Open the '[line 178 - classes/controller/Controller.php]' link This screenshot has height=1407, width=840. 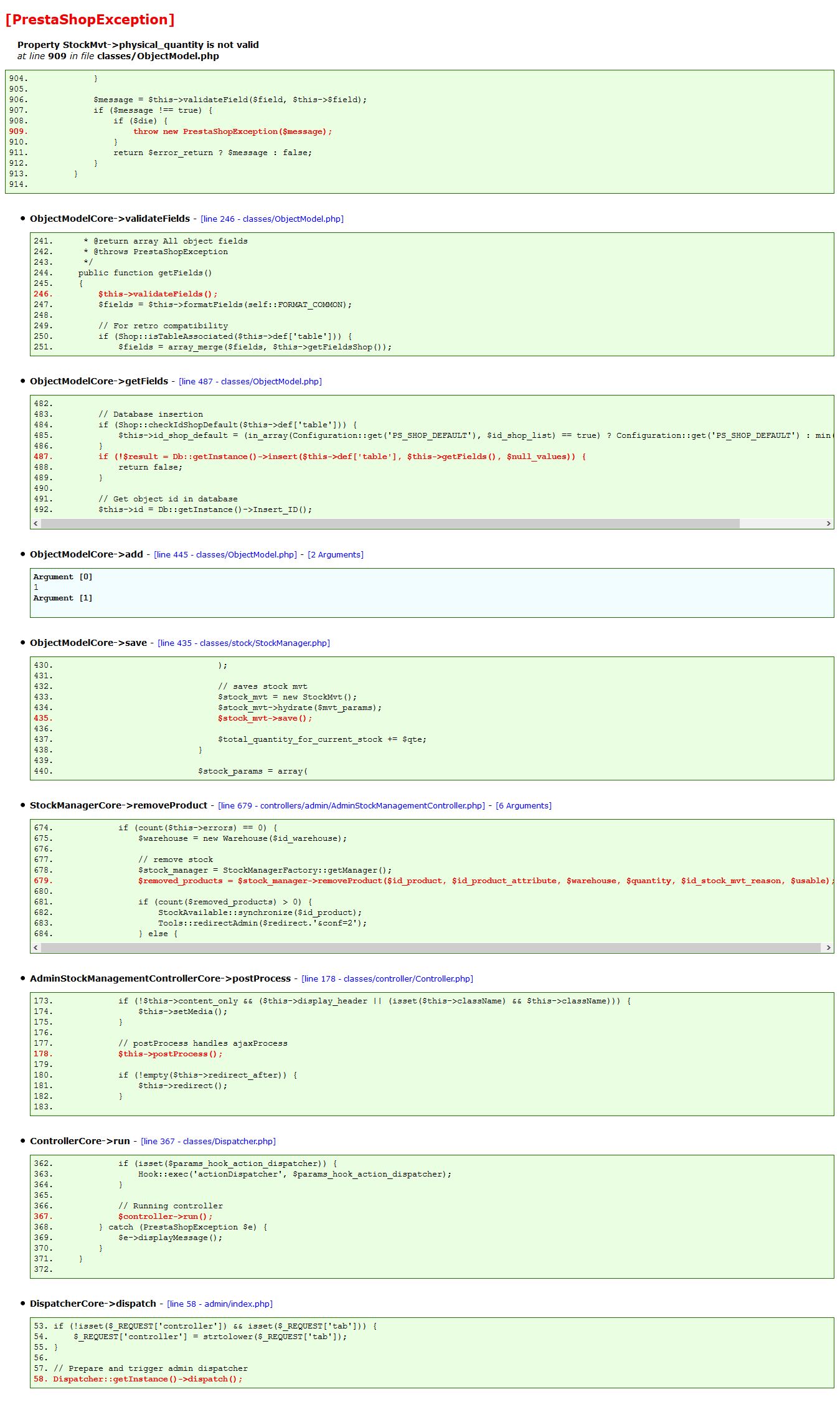(387, 979)
